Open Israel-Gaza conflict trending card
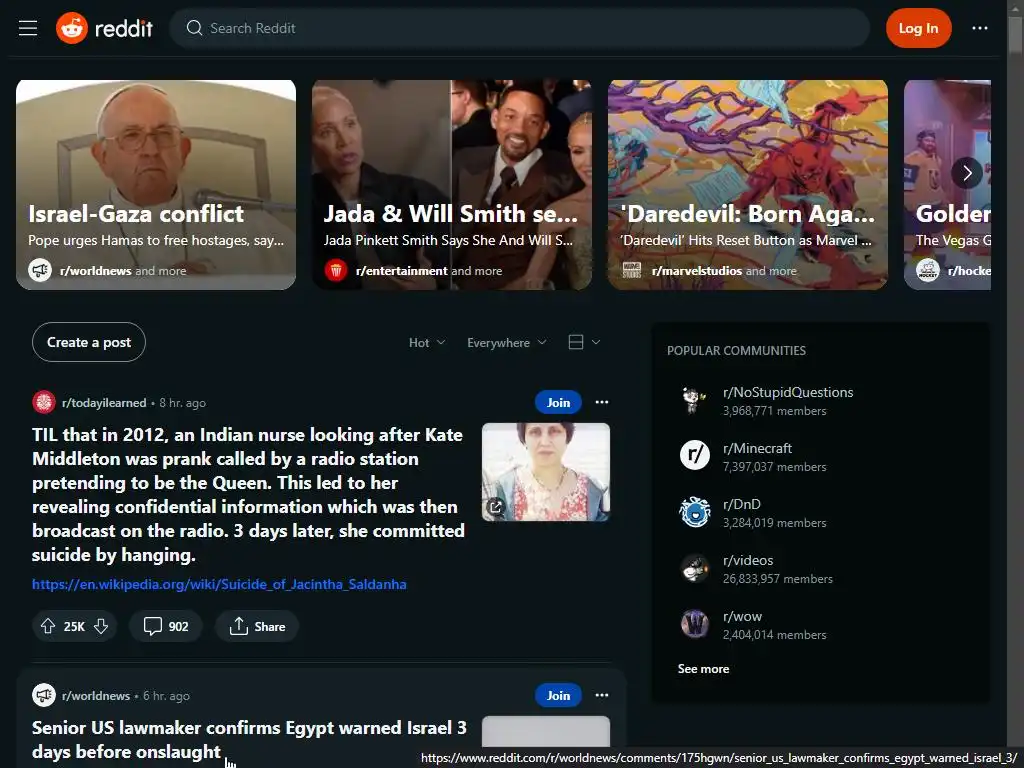The height and width of the screenshot is (768, 1024). point(155,185)
